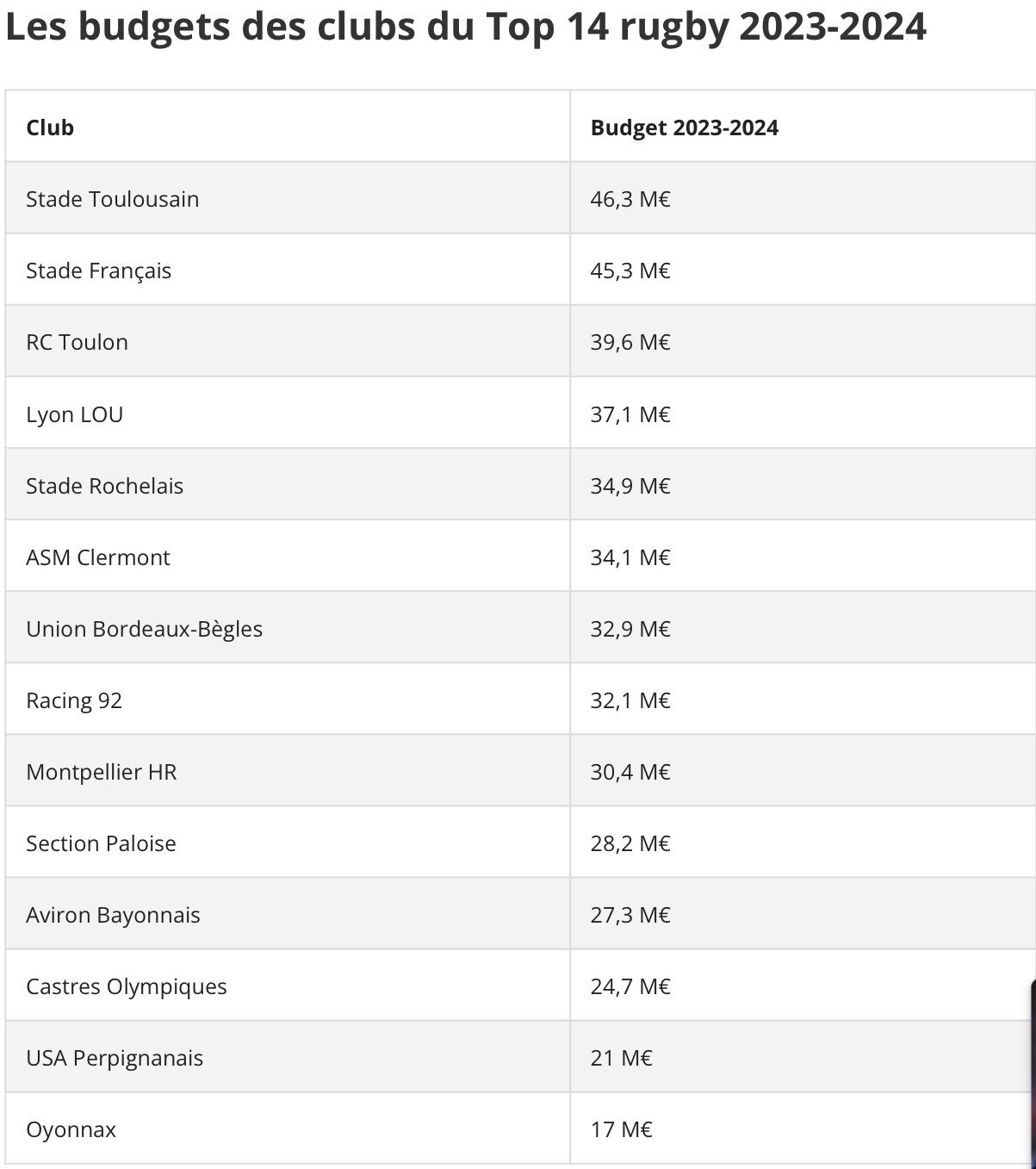Click the ASM Clermont club name
Image resolution: width=1036 pixels, height=1169 pixels.
point(98,557)
